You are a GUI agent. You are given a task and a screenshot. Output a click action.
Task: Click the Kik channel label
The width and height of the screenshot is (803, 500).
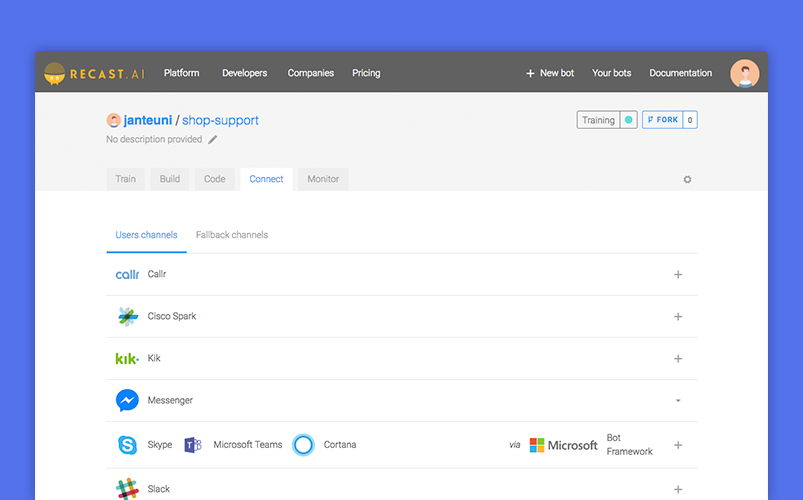coord(154,358)
